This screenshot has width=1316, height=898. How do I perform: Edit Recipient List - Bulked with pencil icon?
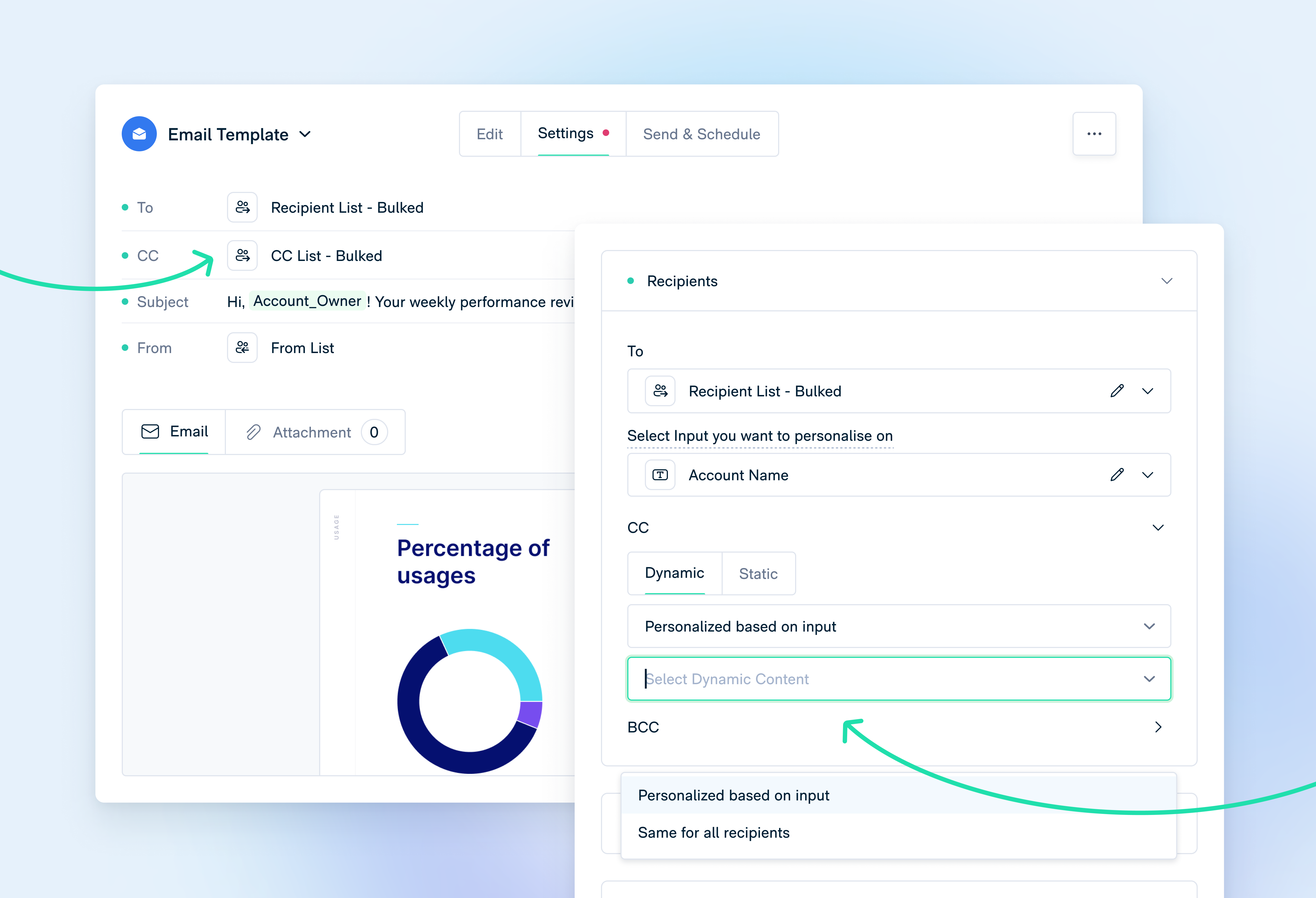tap(1117, 391)
